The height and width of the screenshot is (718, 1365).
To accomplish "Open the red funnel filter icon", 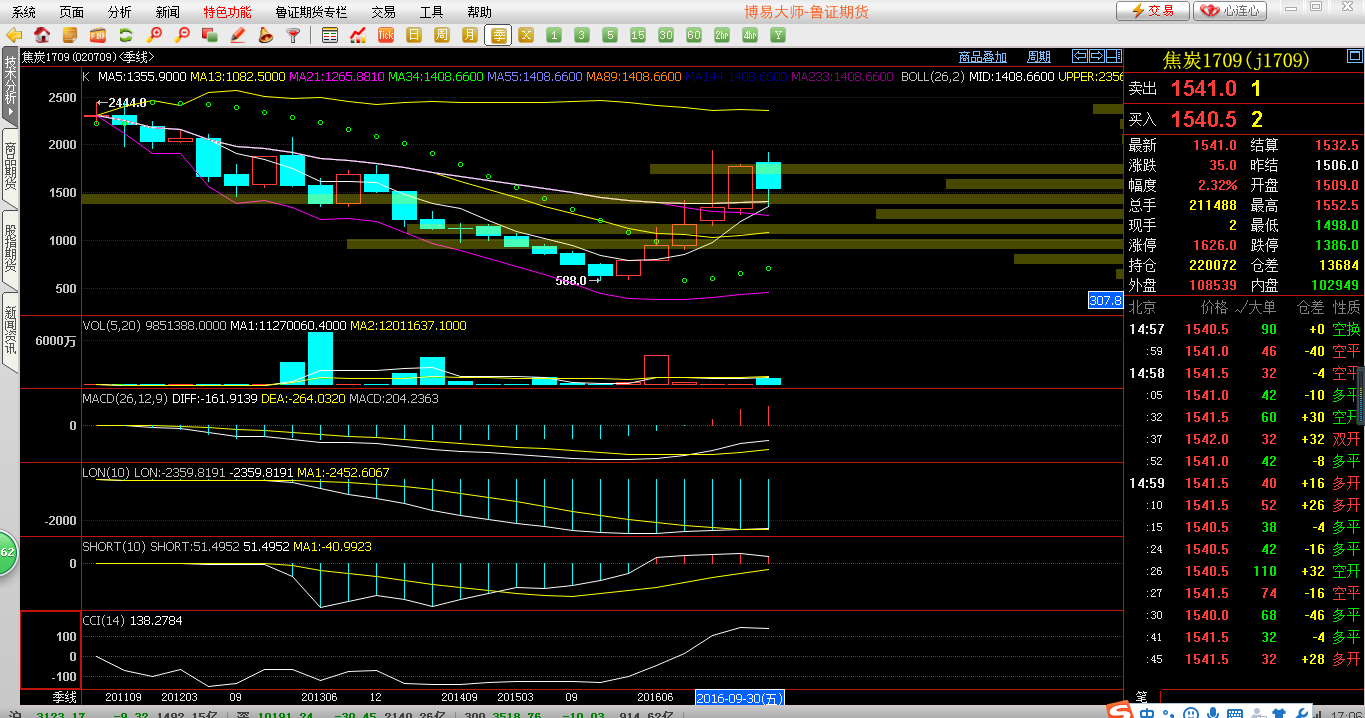I will (293, 36).
